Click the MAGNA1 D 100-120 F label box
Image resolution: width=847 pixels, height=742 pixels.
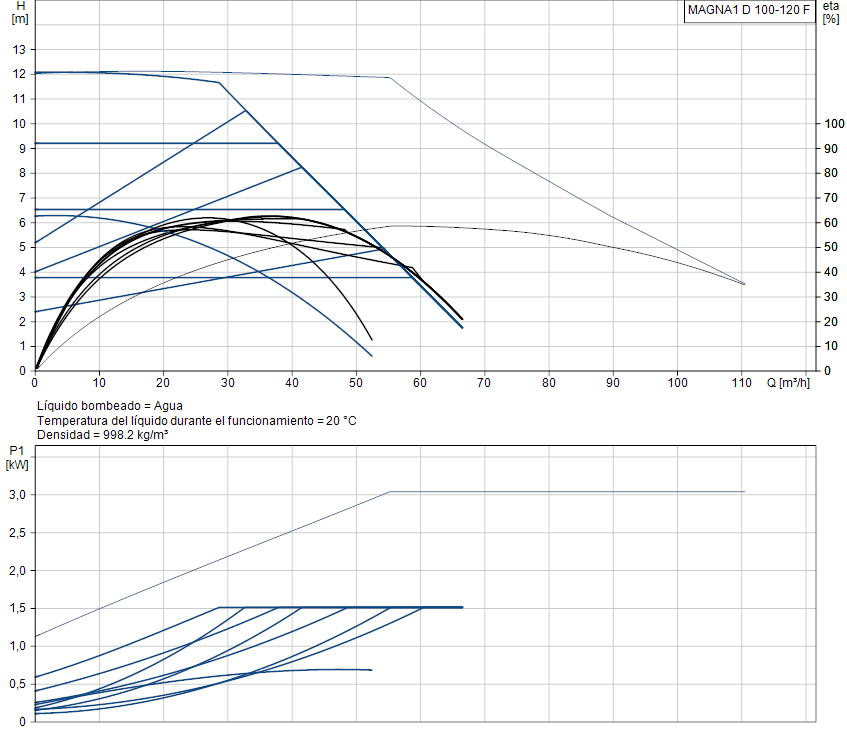point(749,10)
